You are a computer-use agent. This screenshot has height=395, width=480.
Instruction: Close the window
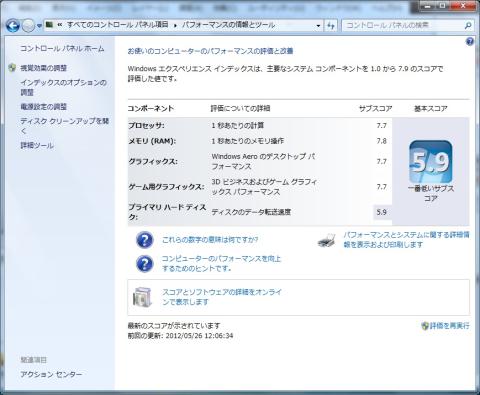click(x=463, y=6)
